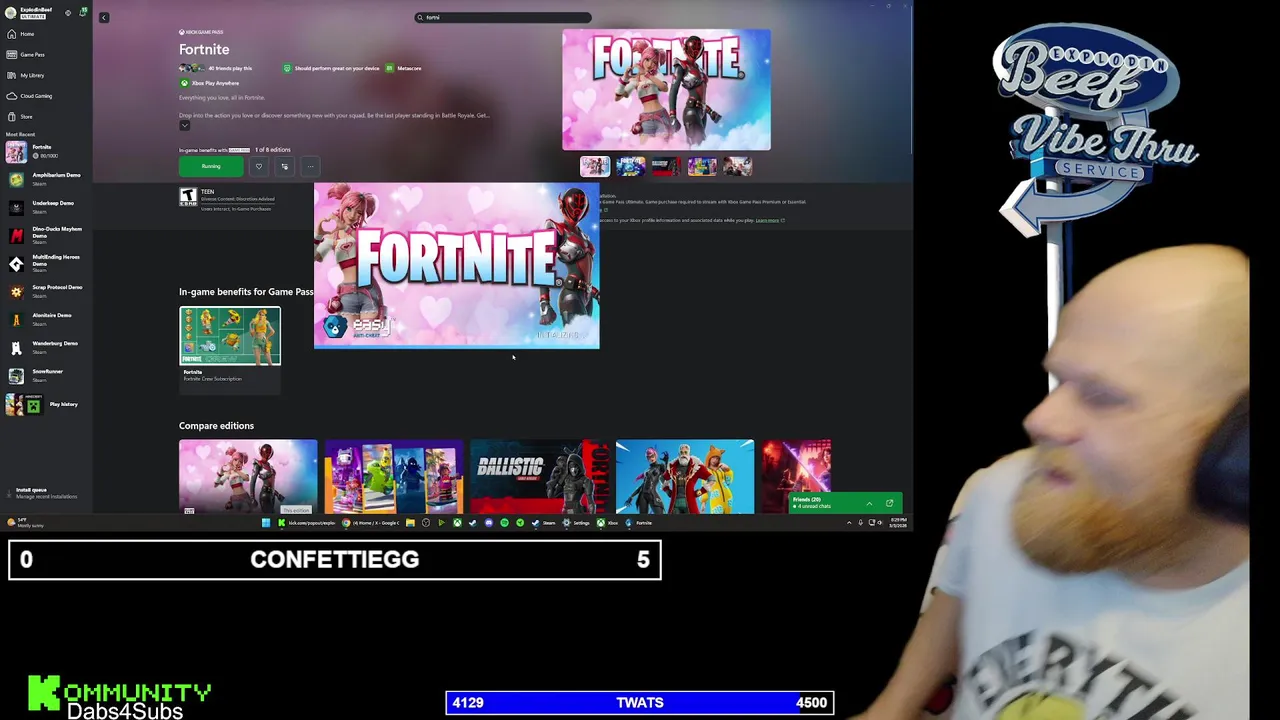
Task: Select first screenshot thumbnail under hero image
Action: pyautogui.click(x=595, y=166)
